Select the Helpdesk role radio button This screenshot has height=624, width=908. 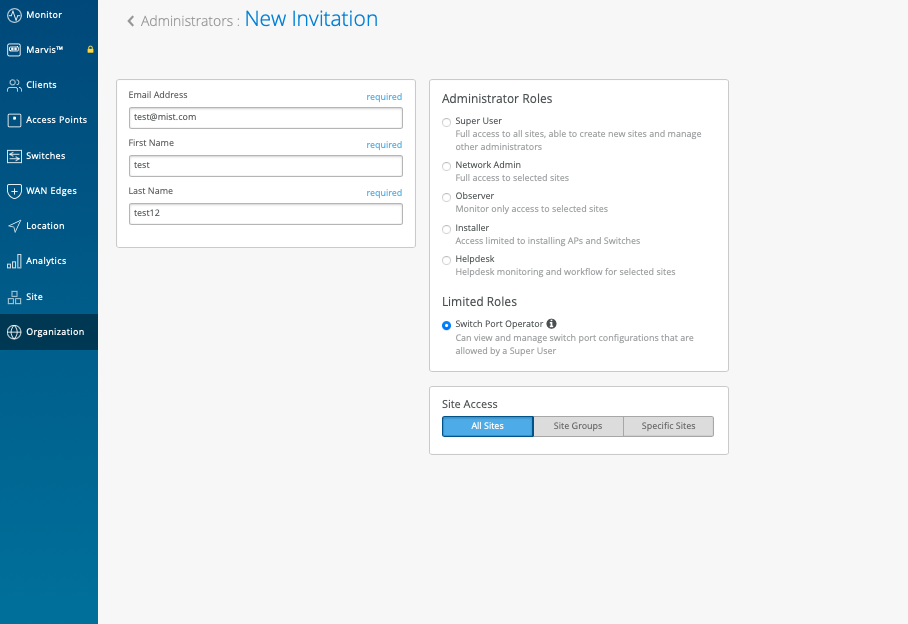pos(447,260)
